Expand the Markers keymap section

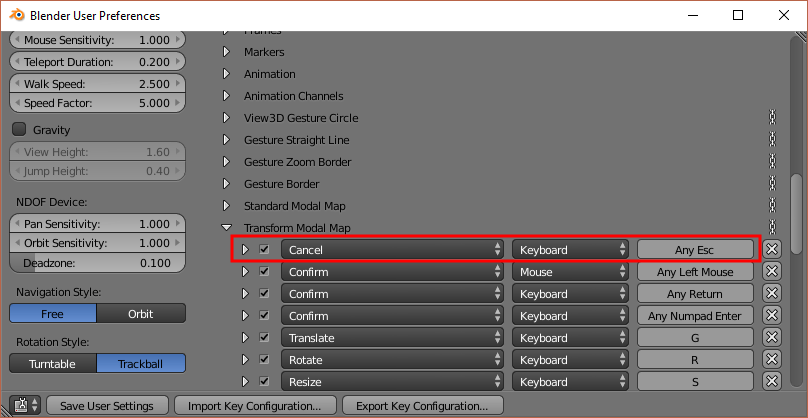point(226,52)
